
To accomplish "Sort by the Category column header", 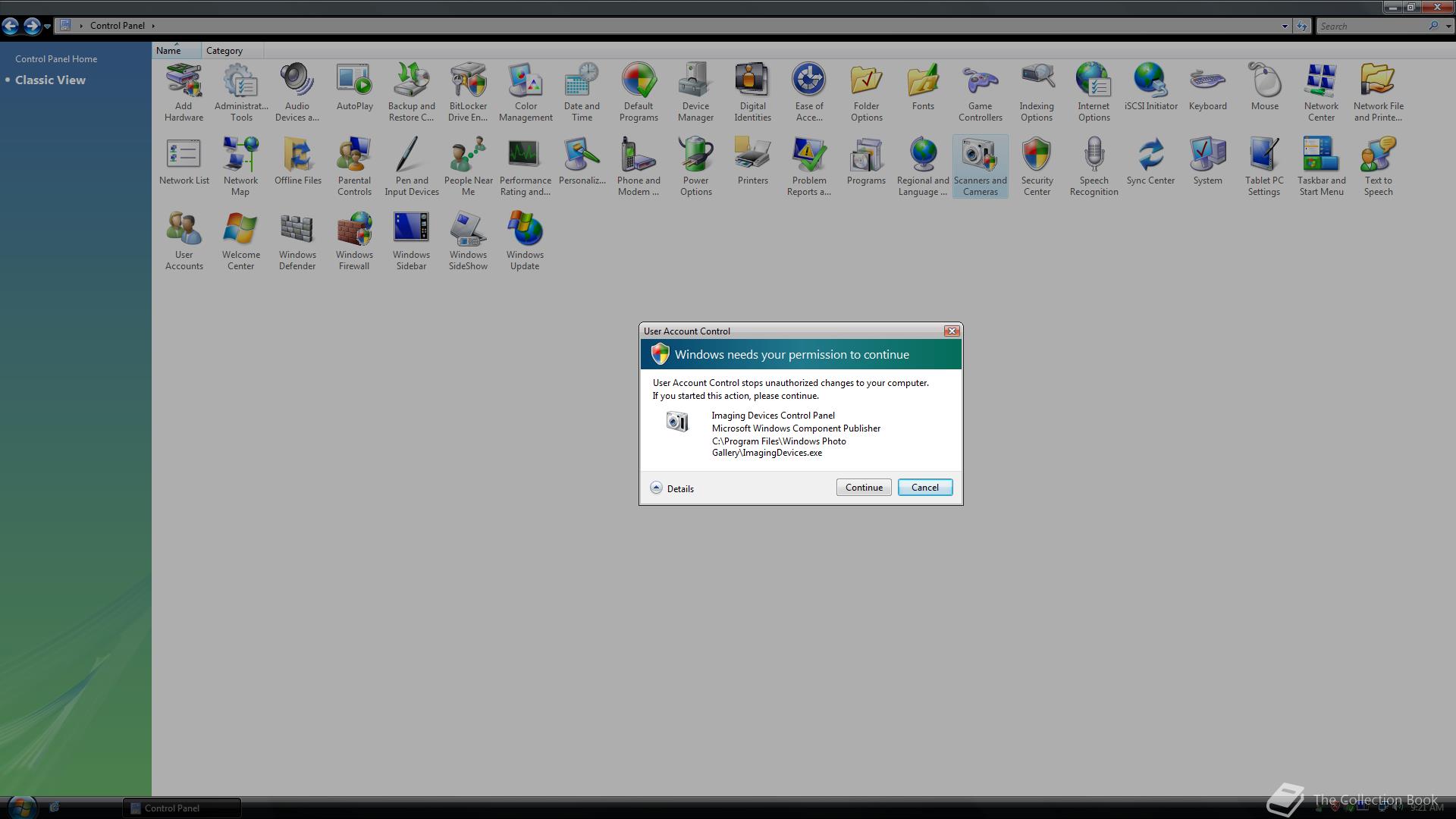I will pyautogui.click(x=224, y=51).
